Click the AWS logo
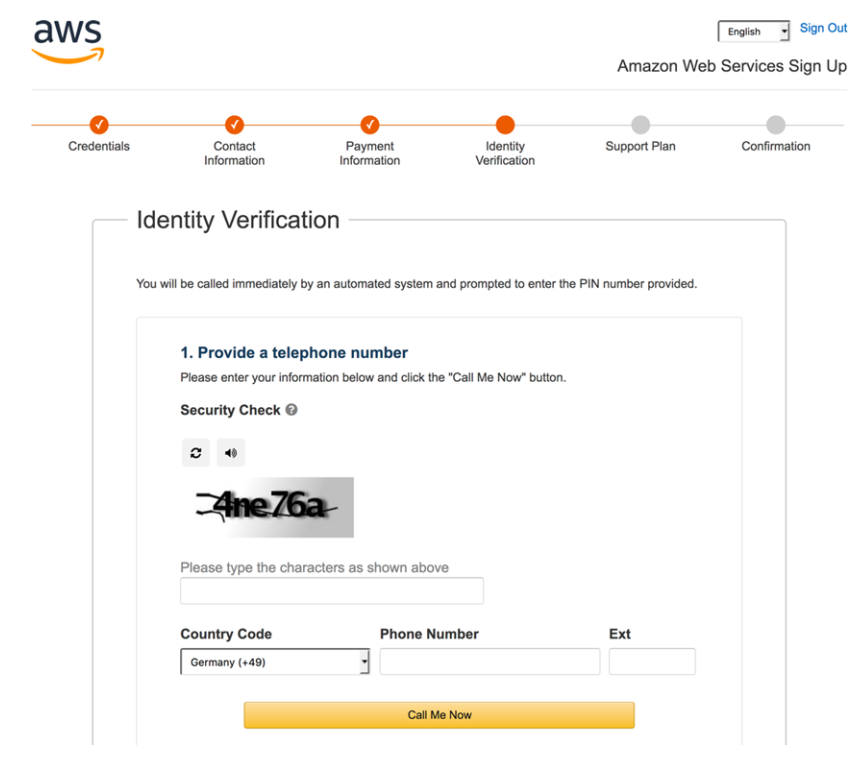This screenshot has height=758, width=867. pos(68,39)
